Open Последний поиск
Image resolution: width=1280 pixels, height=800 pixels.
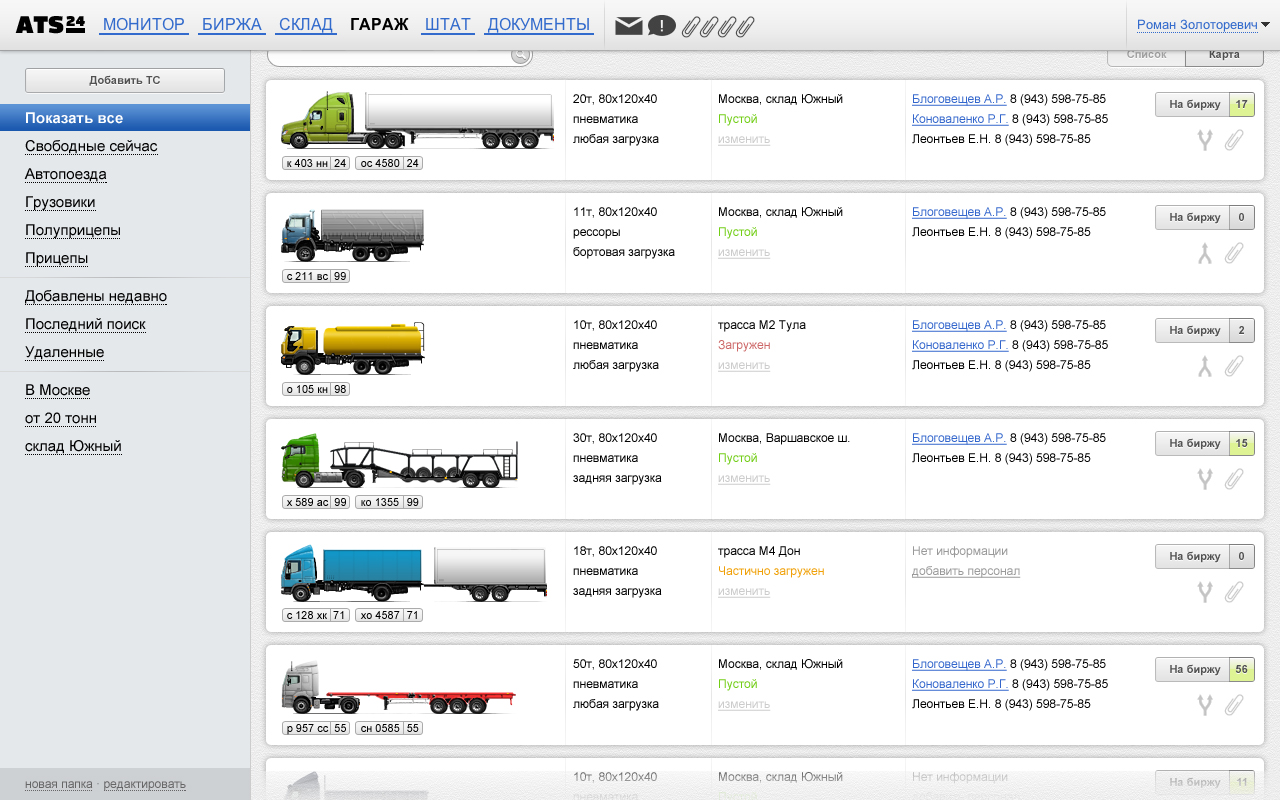85,324
